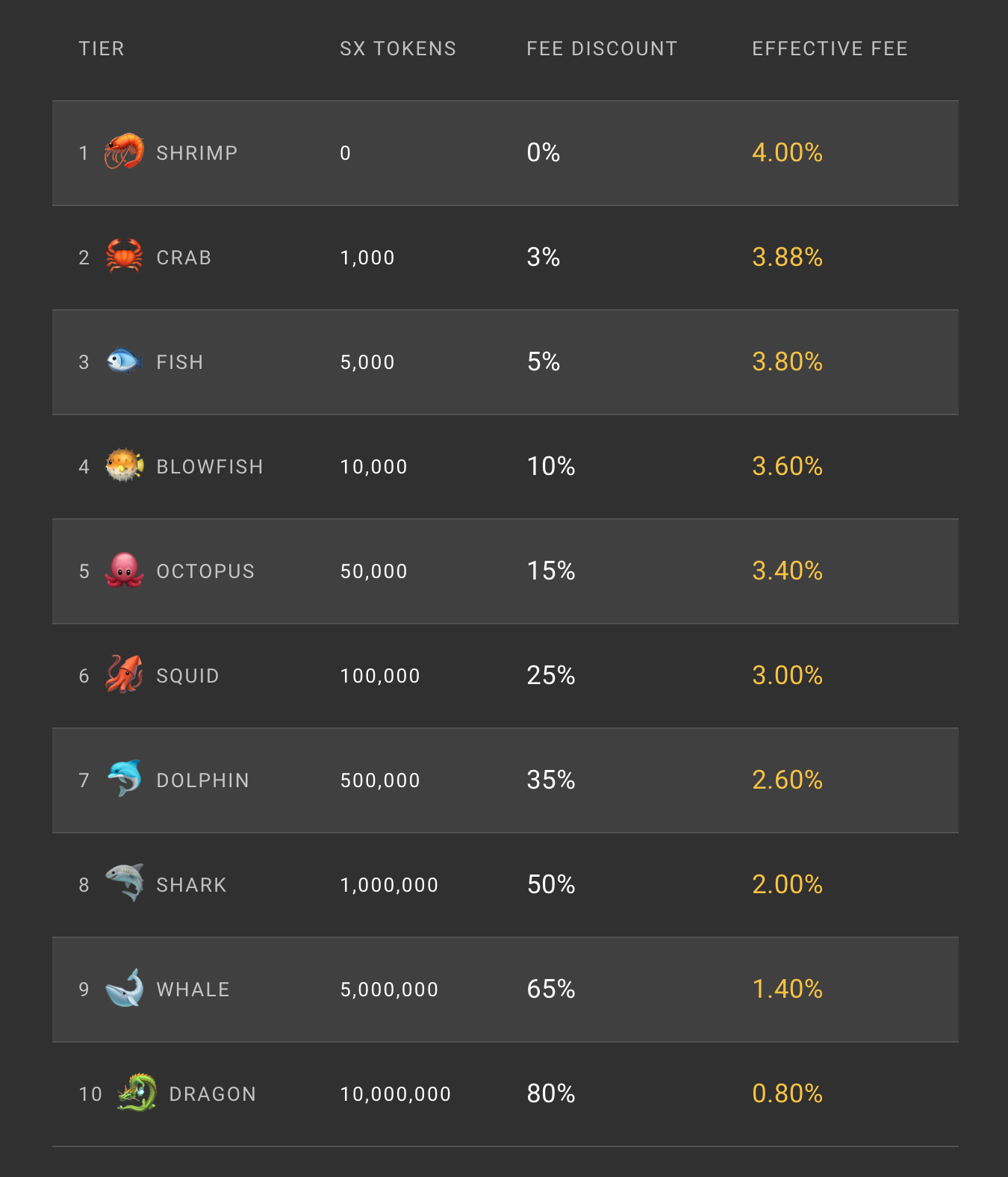Click the 50% fee discount value

click(x=551, y=884)
